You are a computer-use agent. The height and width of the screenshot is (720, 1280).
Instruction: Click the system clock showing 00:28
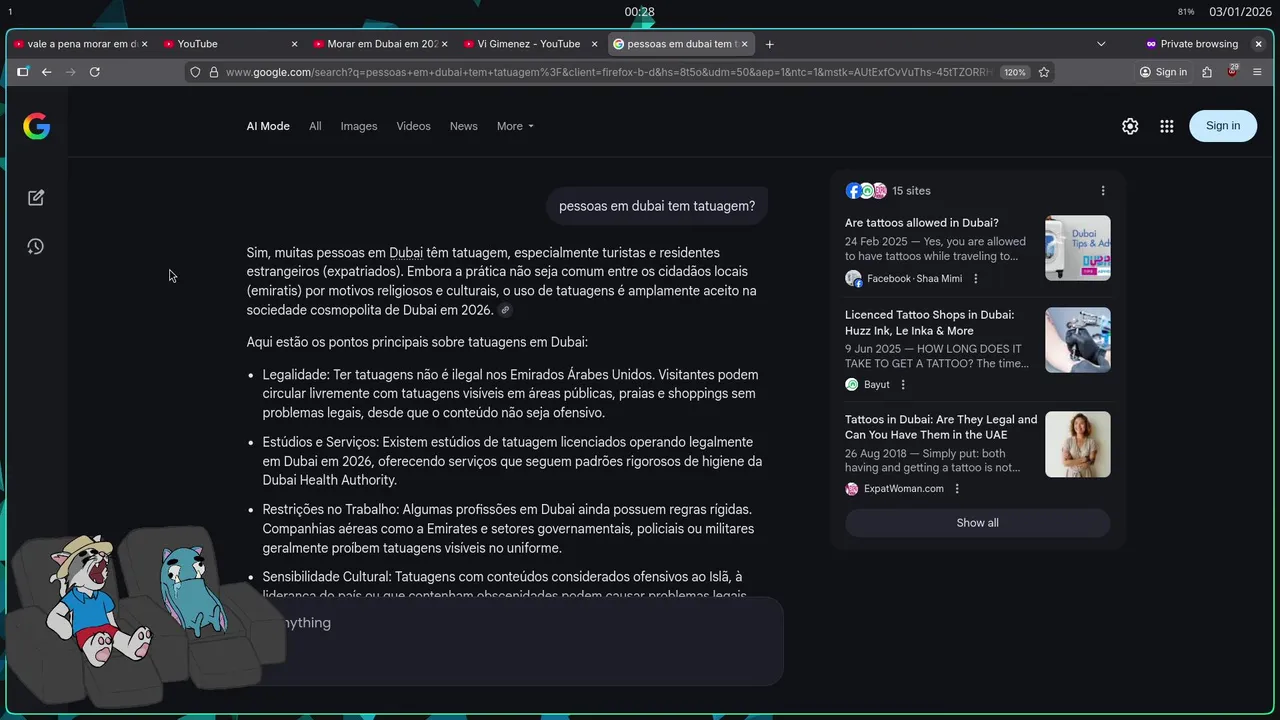pos(640,12)
